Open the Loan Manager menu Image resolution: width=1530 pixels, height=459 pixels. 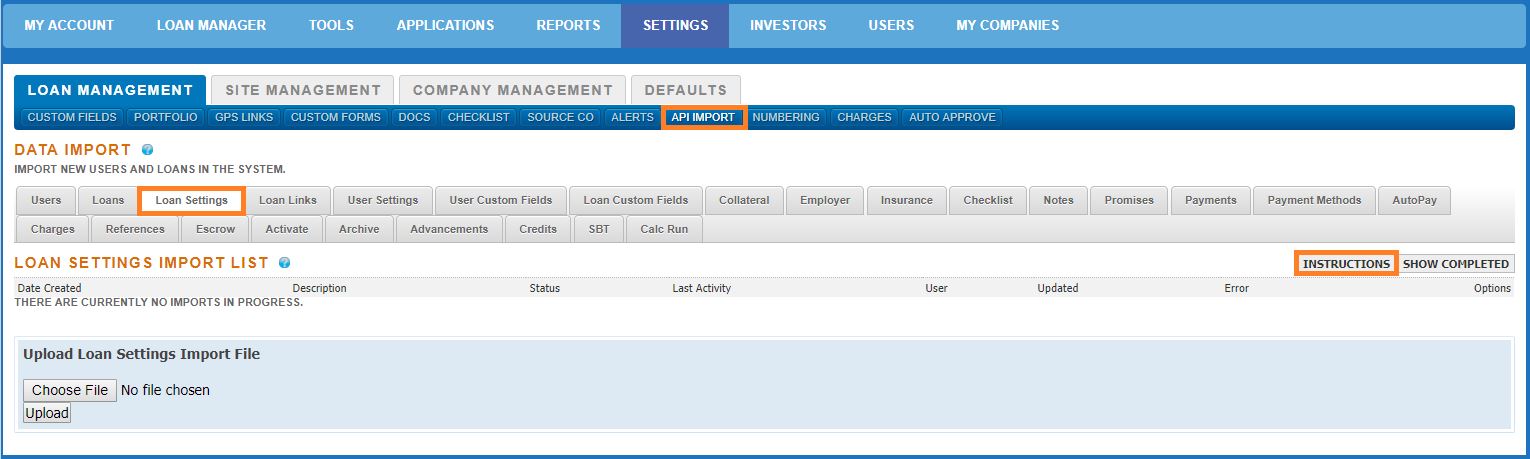pos(211,25)
